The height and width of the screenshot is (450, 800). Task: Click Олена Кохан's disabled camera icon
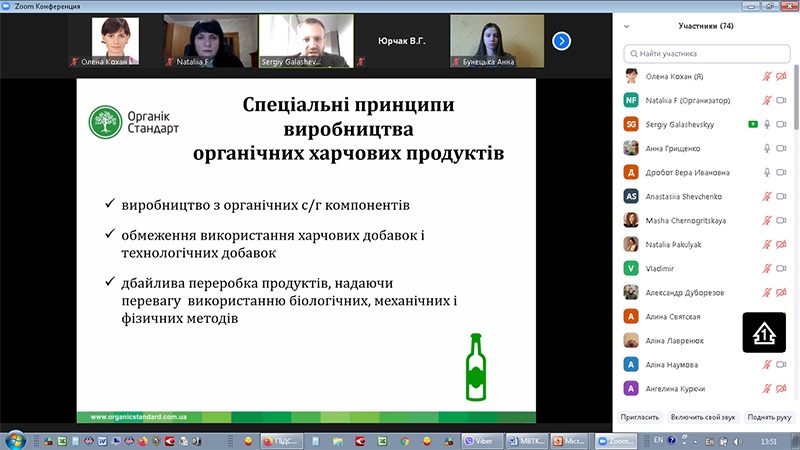pyautogui.click(x=781, y=77)
